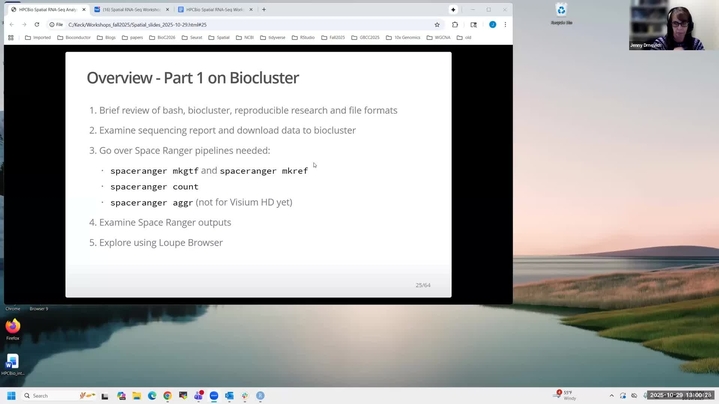Open the Windows Start menu
This screenshot has height=404, width=719.
point(13,396)
